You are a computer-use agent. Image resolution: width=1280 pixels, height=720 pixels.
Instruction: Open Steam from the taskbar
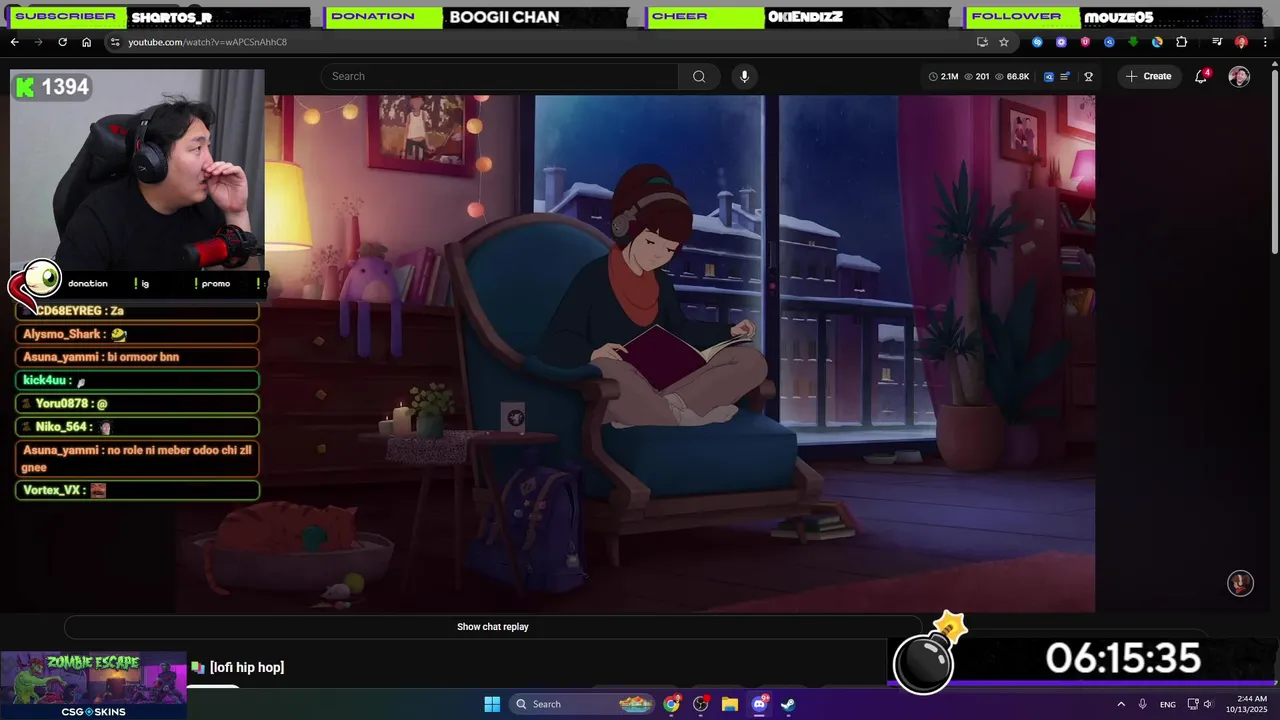tap(788, 704)
